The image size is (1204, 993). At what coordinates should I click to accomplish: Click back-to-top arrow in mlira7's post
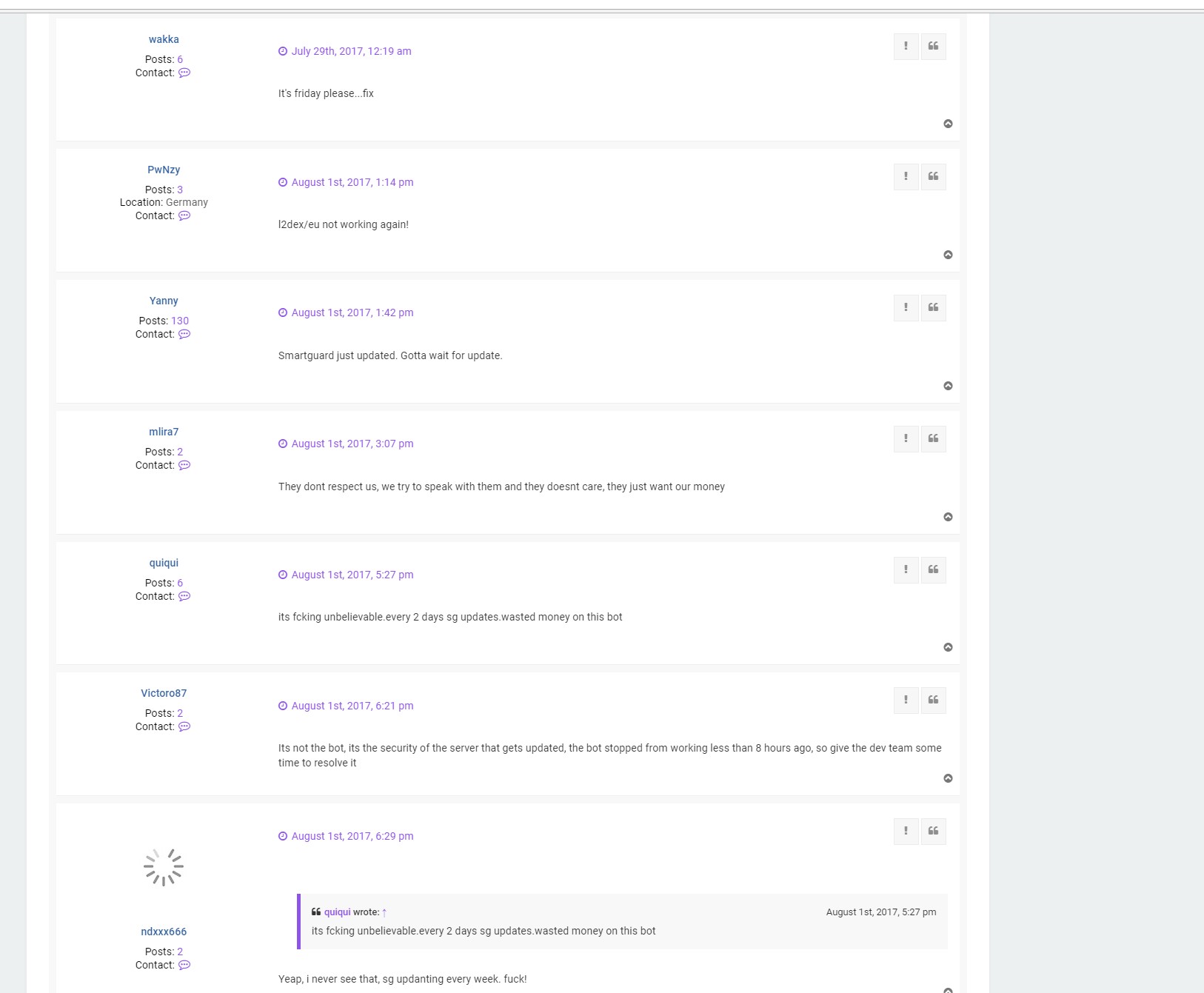(x=948, y=517)
